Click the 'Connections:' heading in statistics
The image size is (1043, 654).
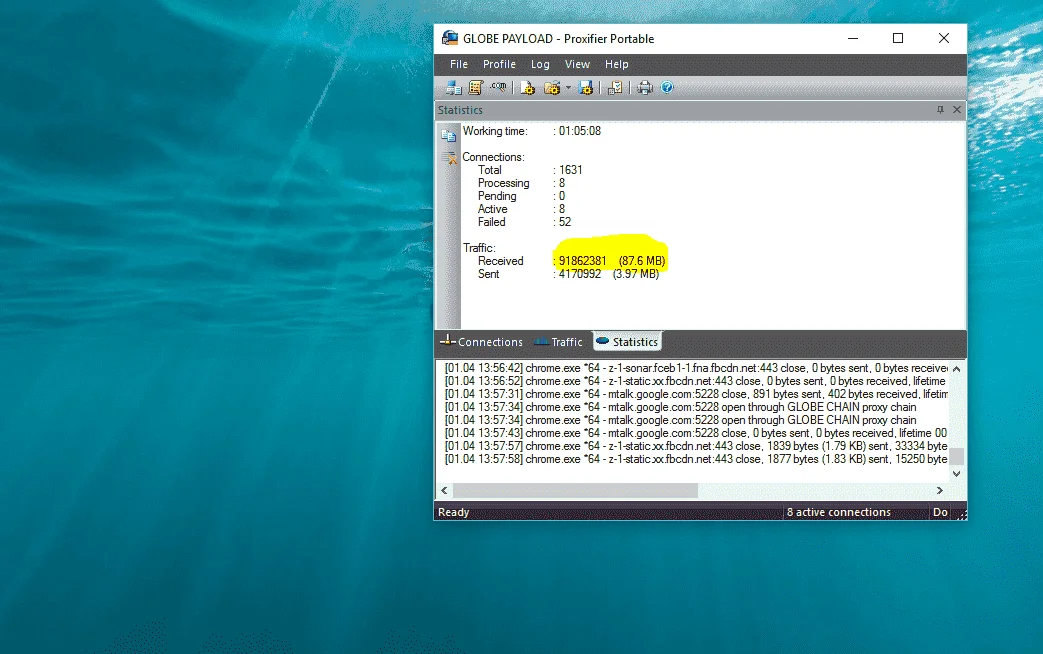pos(493,157)
